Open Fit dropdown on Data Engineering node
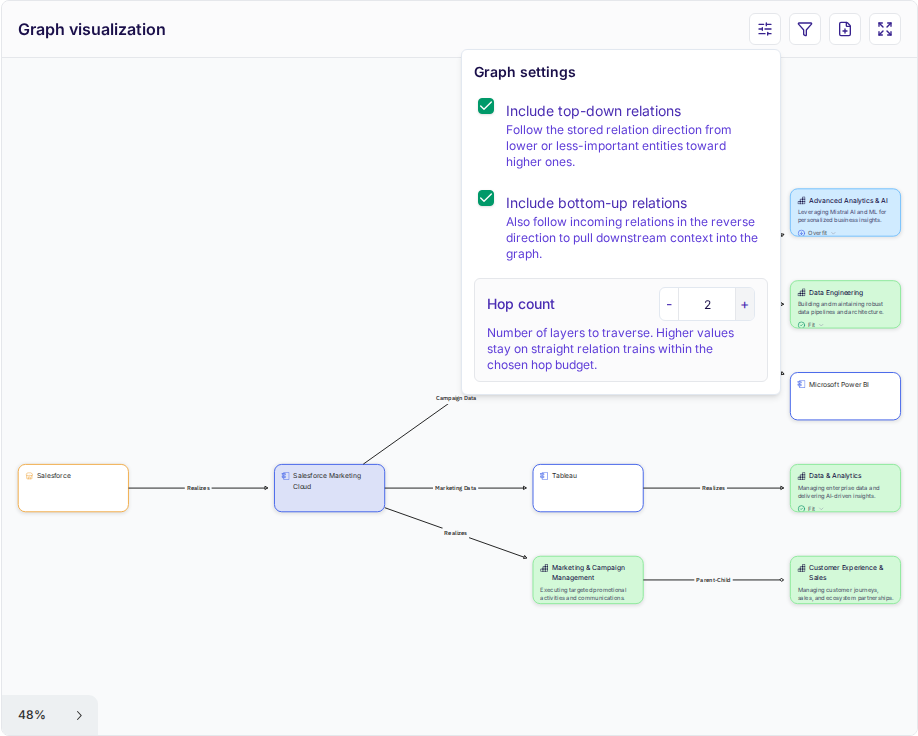This screenshot has height=736, width=918. click(811, 325)
